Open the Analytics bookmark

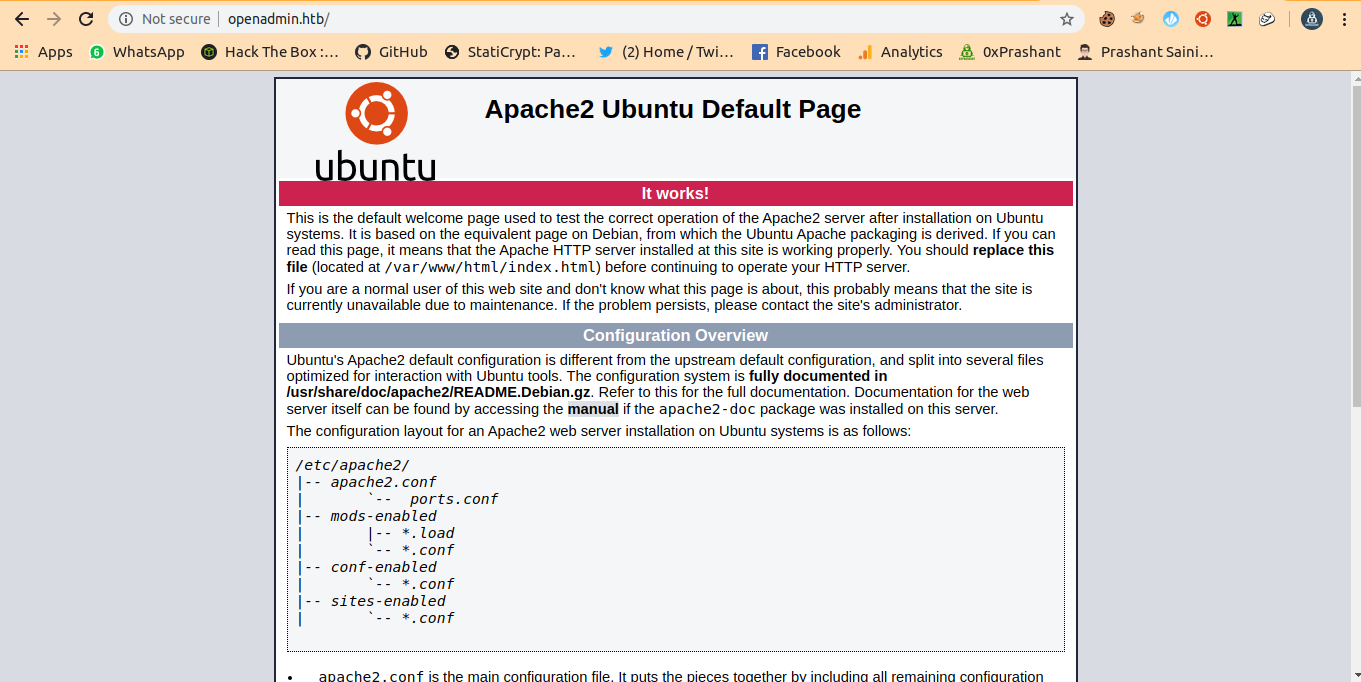point(900,52)
